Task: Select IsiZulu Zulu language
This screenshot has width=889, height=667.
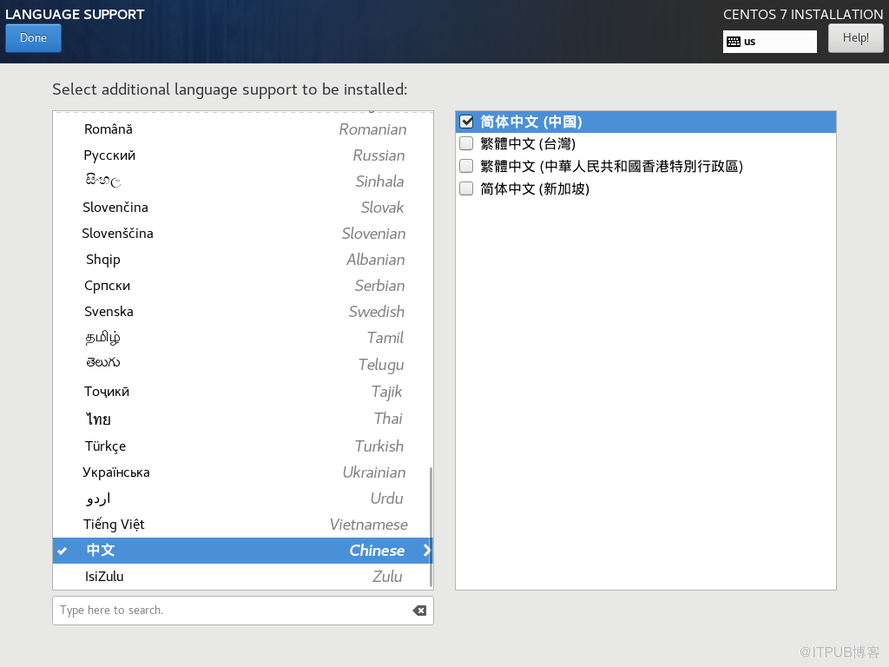Action: point(243,577)
